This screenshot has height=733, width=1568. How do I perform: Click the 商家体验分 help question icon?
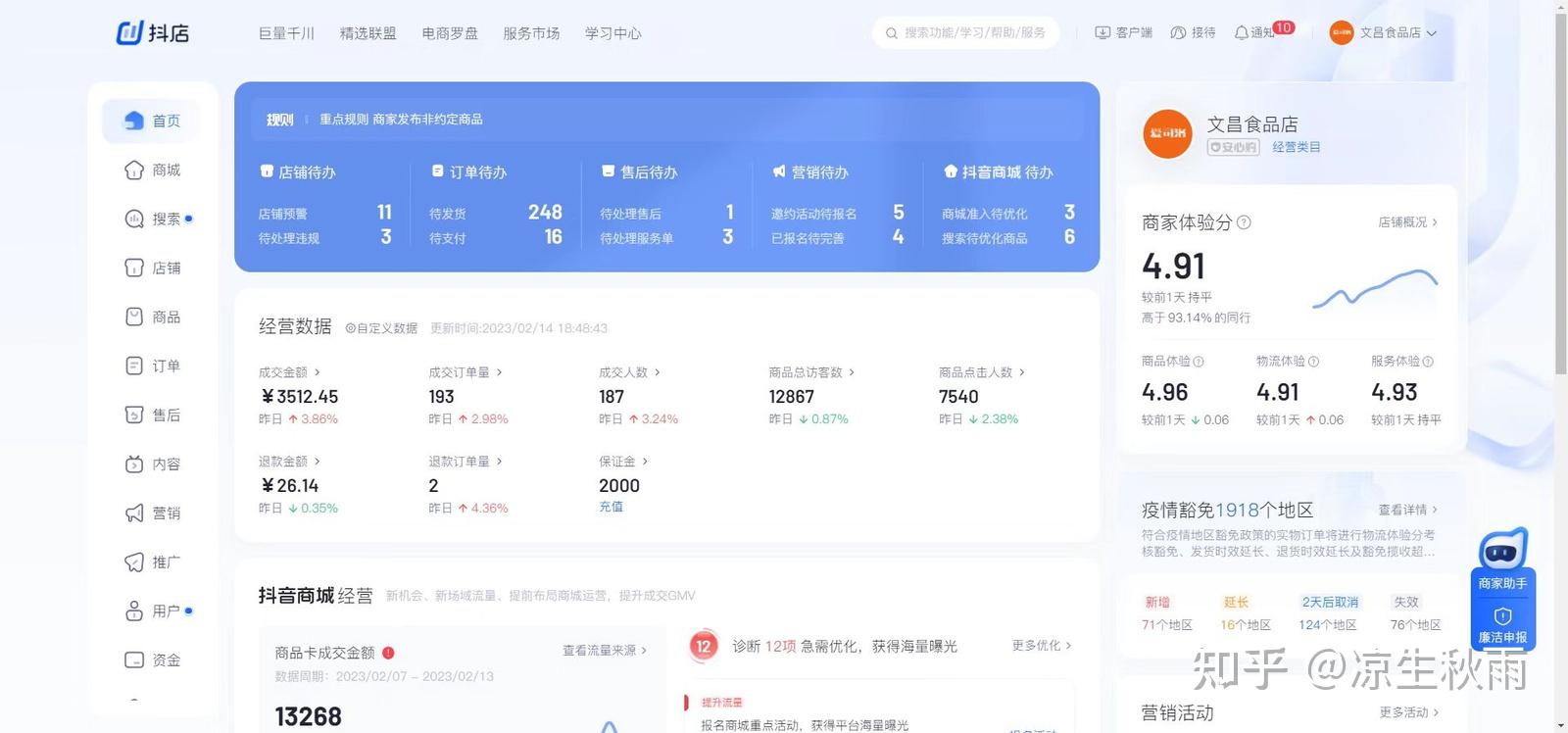point(1244,222)
